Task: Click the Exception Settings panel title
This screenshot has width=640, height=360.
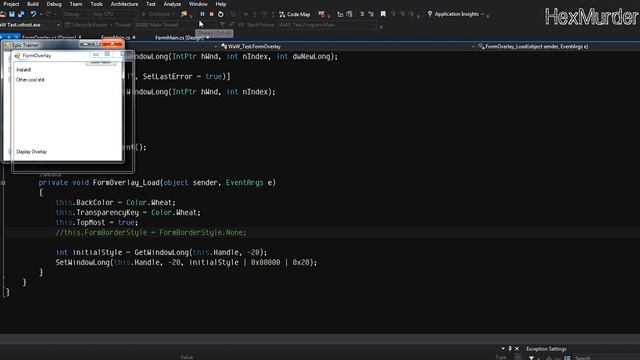Action: tap(546, 349)
